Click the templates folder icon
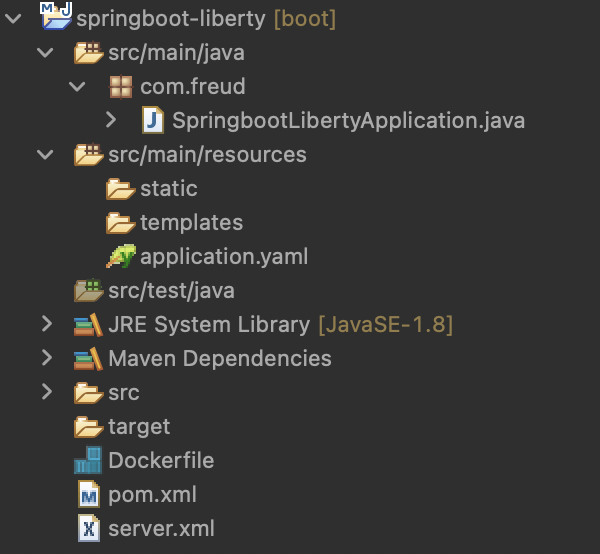This screenshot has width=600, height=554. click(121, 223)
